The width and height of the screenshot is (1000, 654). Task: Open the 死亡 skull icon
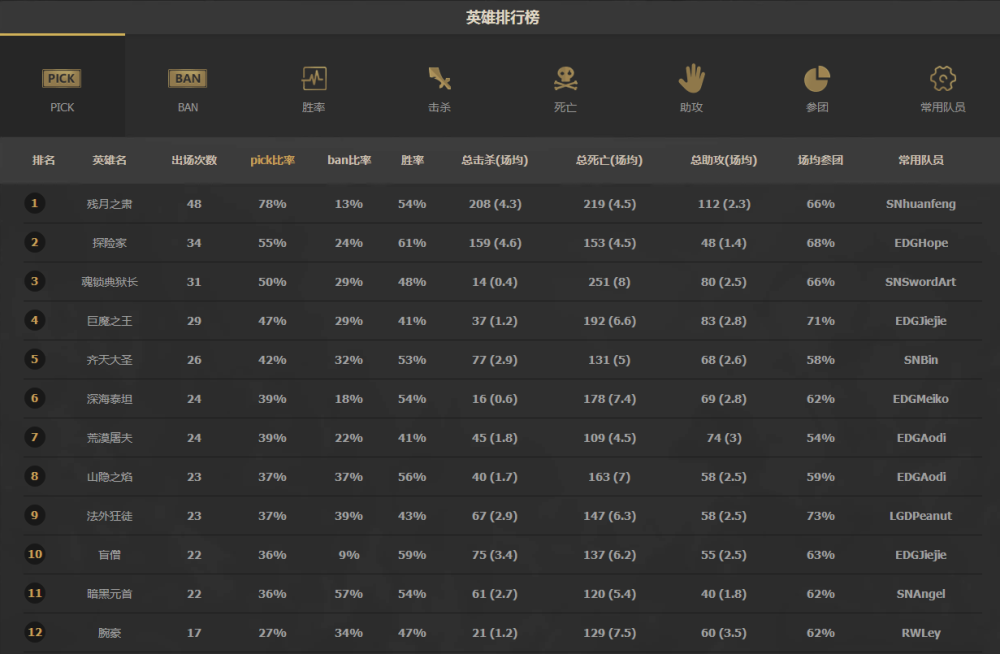point(565,78)
